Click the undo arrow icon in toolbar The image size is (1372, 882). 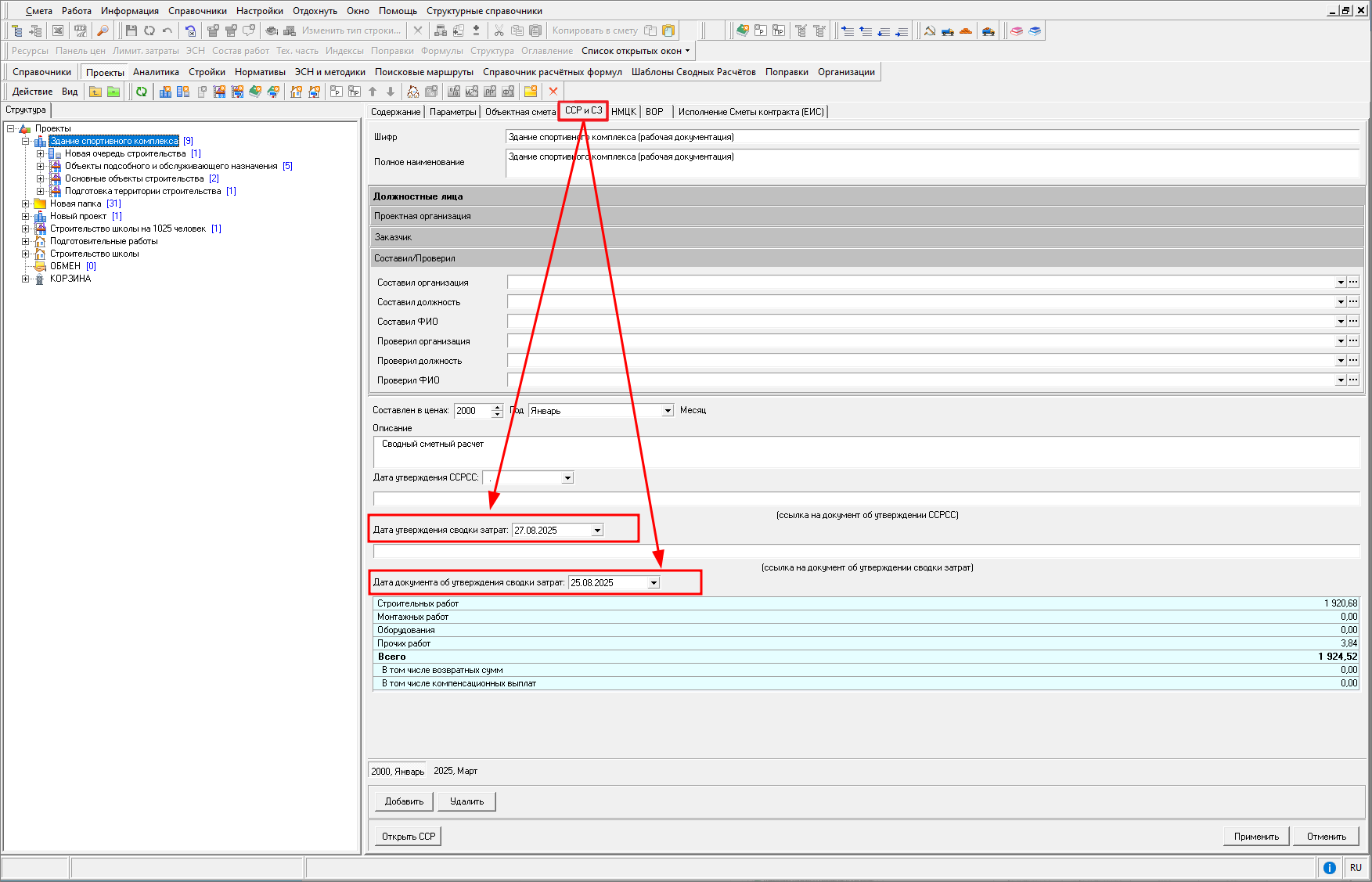167,31
